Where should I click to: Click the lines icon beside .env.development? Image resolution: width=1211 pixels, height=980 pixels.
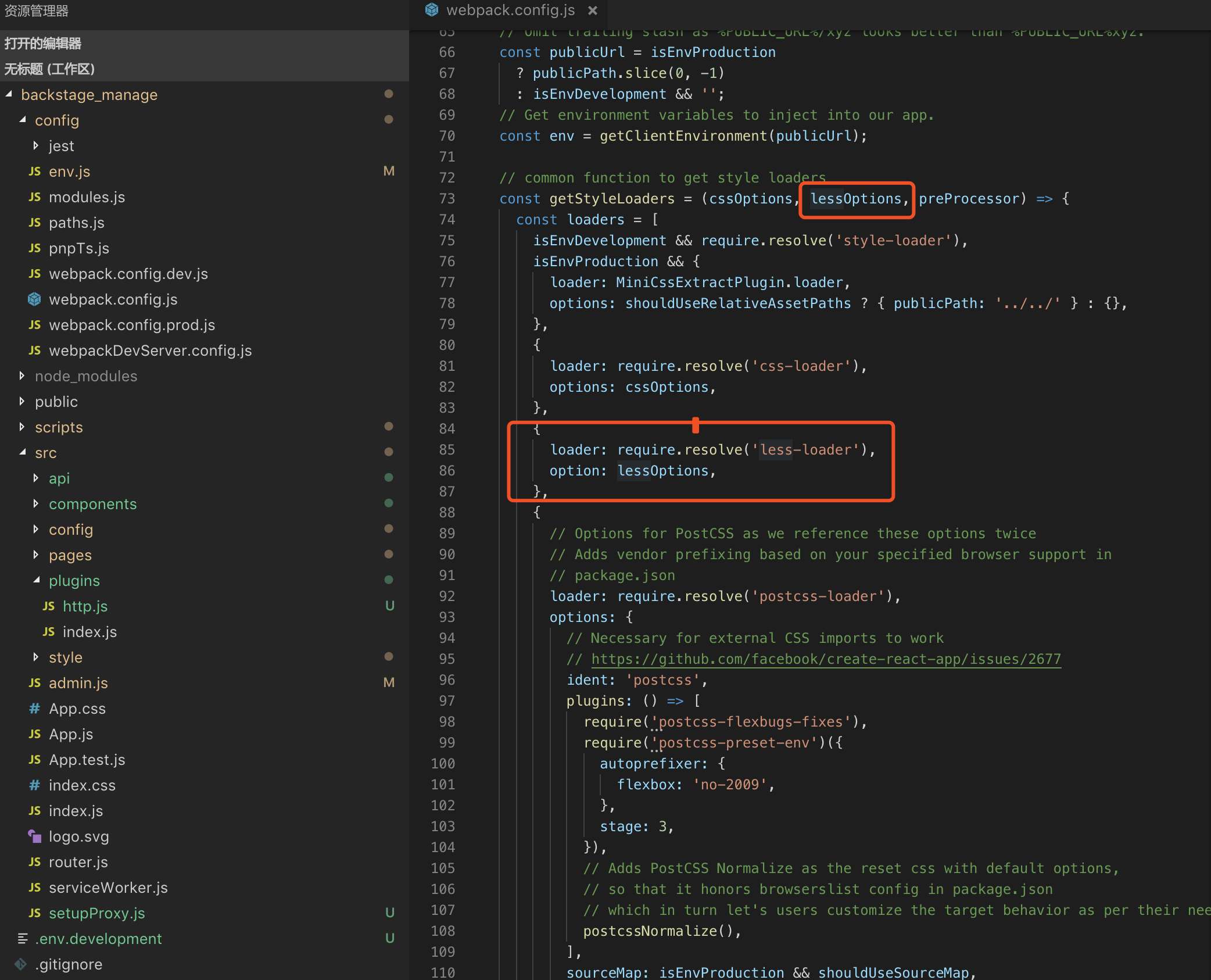point(23,938)
